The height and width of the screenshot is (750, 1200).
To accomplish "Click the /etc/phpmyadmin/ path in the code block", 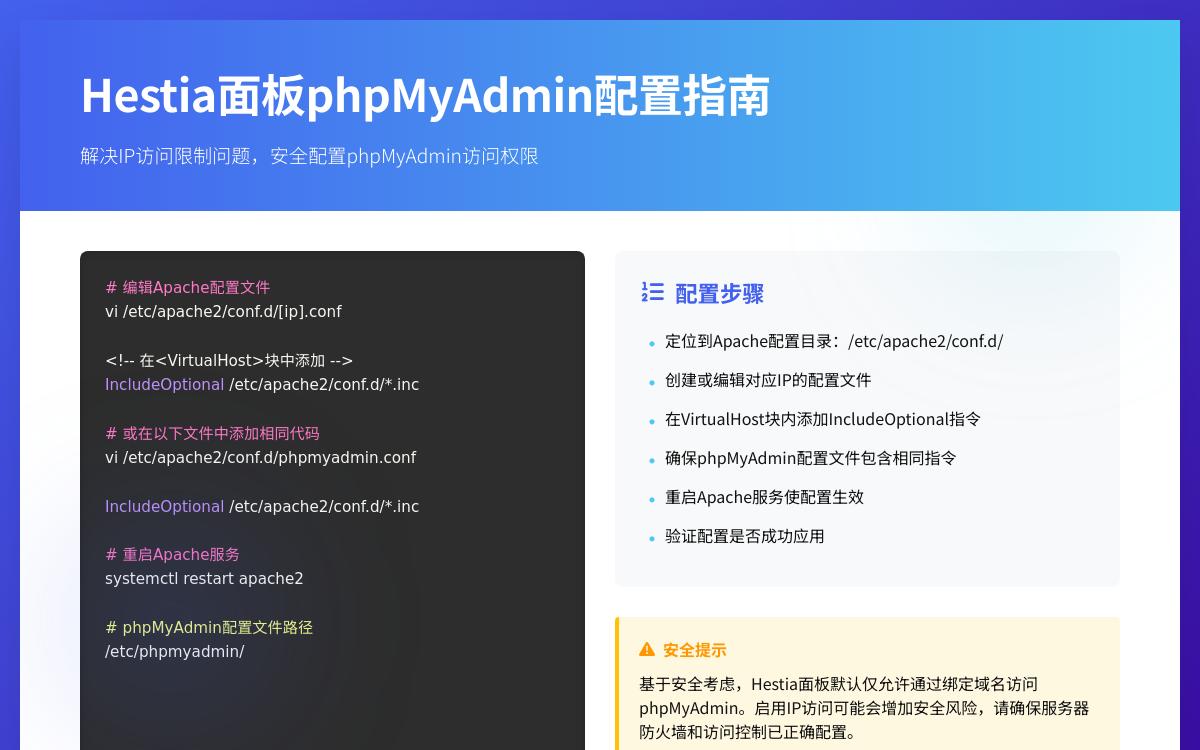I will coord(174,651).
